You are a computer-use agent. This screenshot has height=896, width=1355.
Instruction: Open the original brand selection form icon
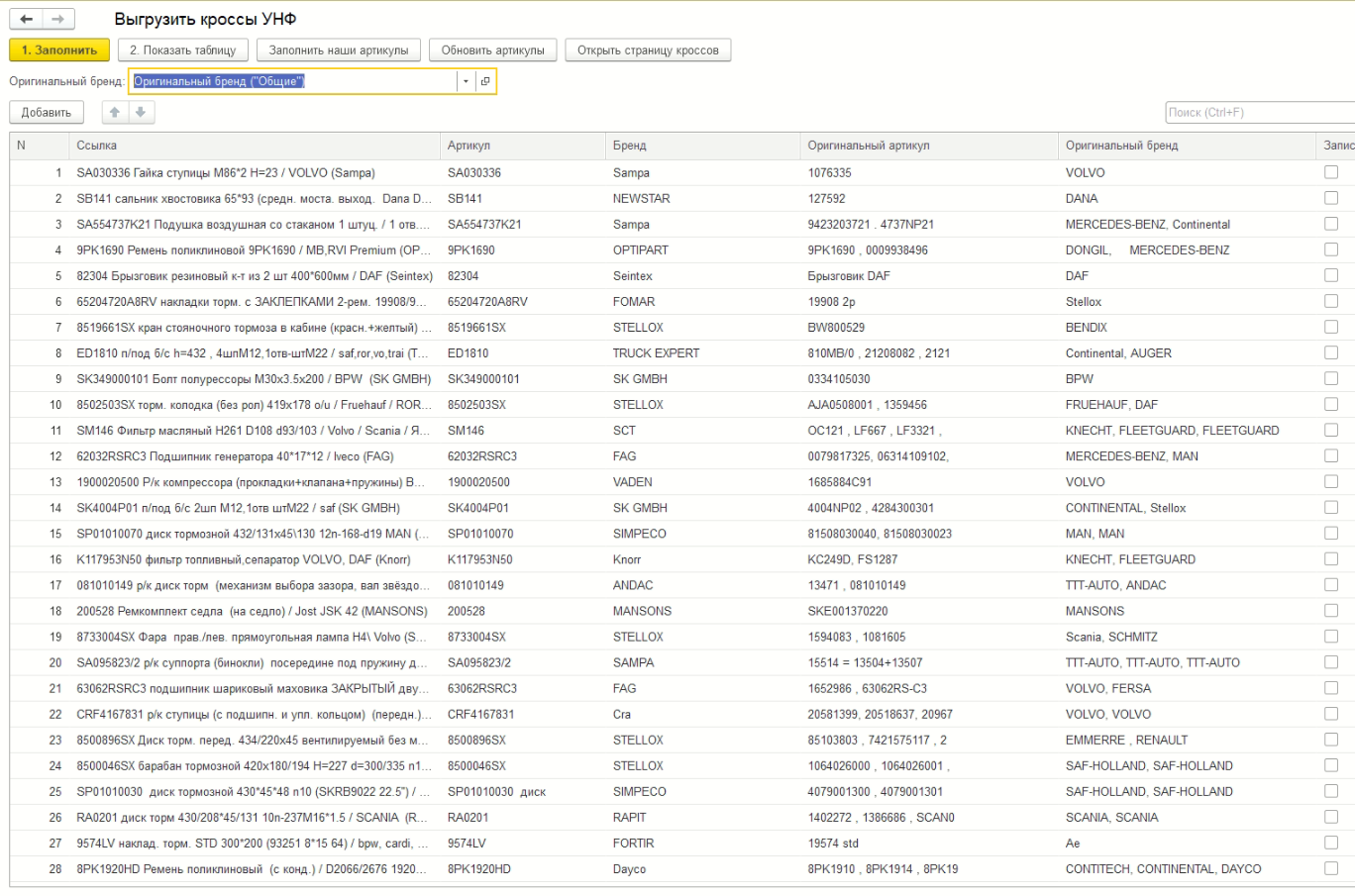[485, 81]
